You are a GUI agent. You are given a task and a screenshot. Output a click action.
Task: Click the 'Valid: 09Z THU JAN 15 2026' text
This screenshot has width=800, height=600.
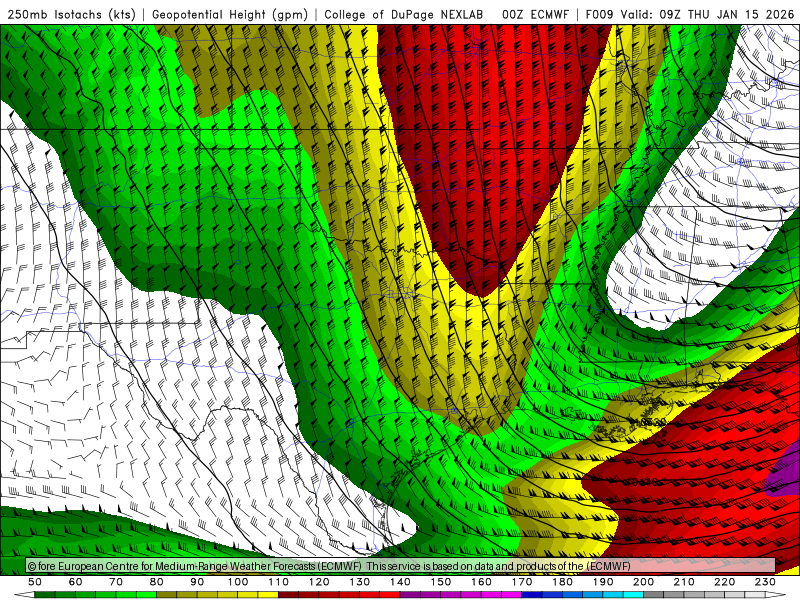coord(708,14)
